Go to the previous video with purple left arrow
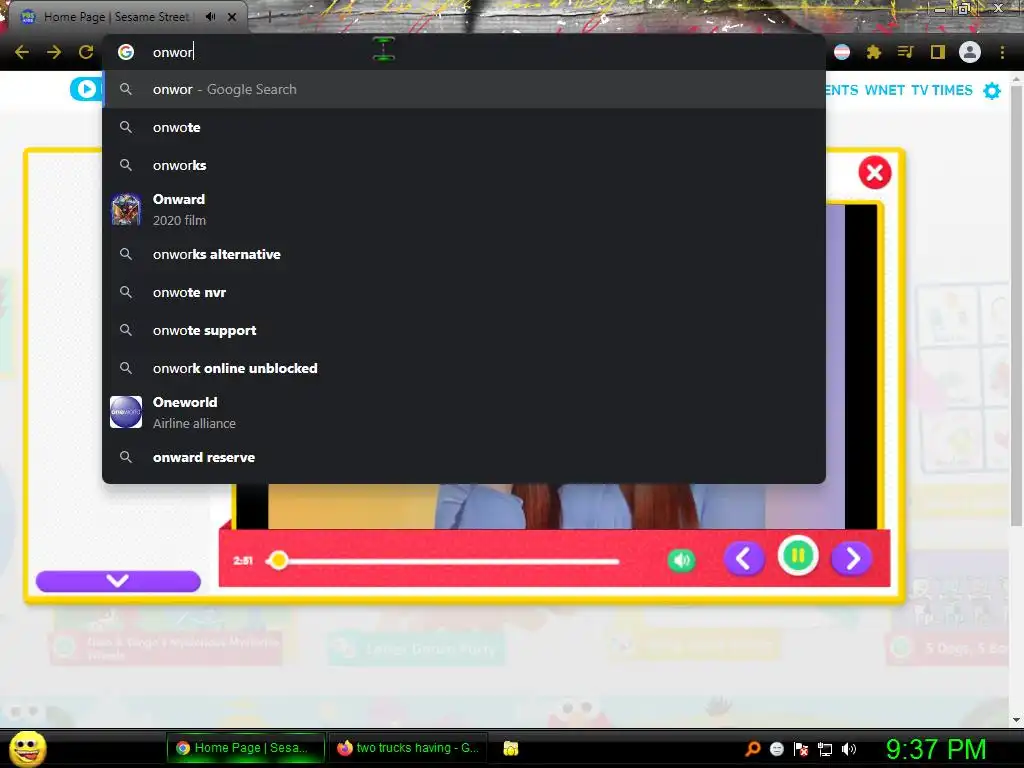The width and height of the screenshot is (1024, 768). click(x=744, y=559)
